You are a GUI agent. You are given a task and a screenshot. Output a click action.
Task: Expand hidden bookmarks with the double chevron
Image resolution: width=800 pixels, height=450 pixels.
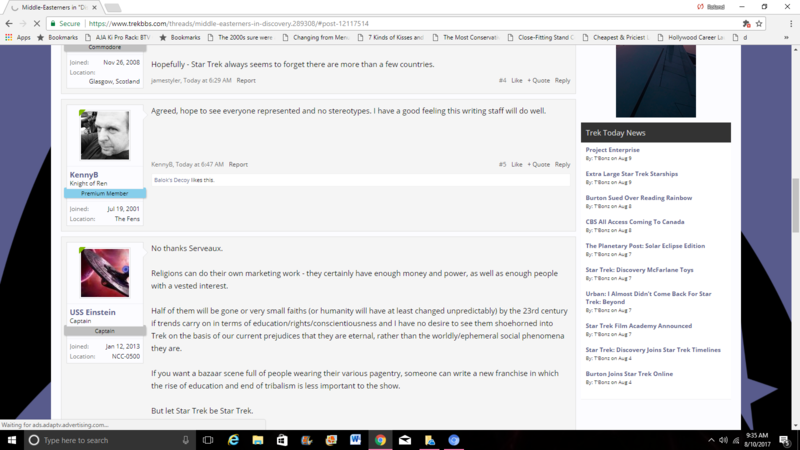786,37
